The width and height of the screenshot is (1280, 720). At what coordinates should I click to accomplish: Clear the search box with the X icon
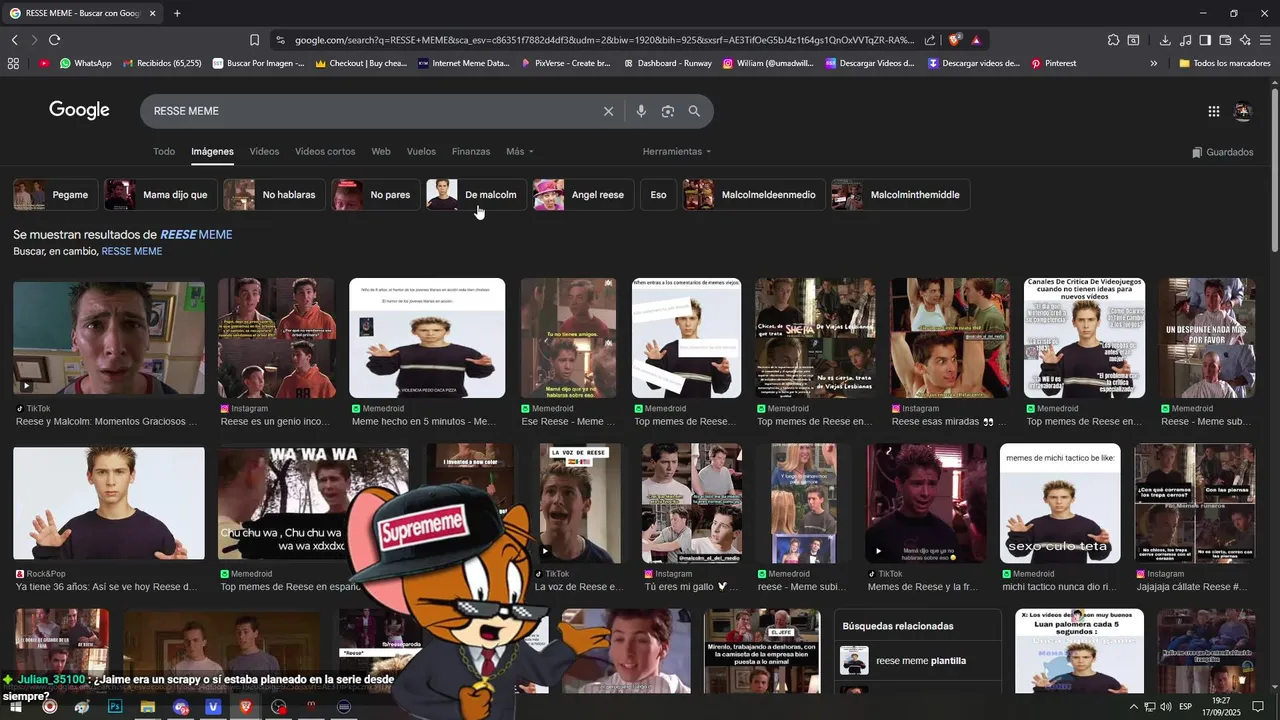608,111
